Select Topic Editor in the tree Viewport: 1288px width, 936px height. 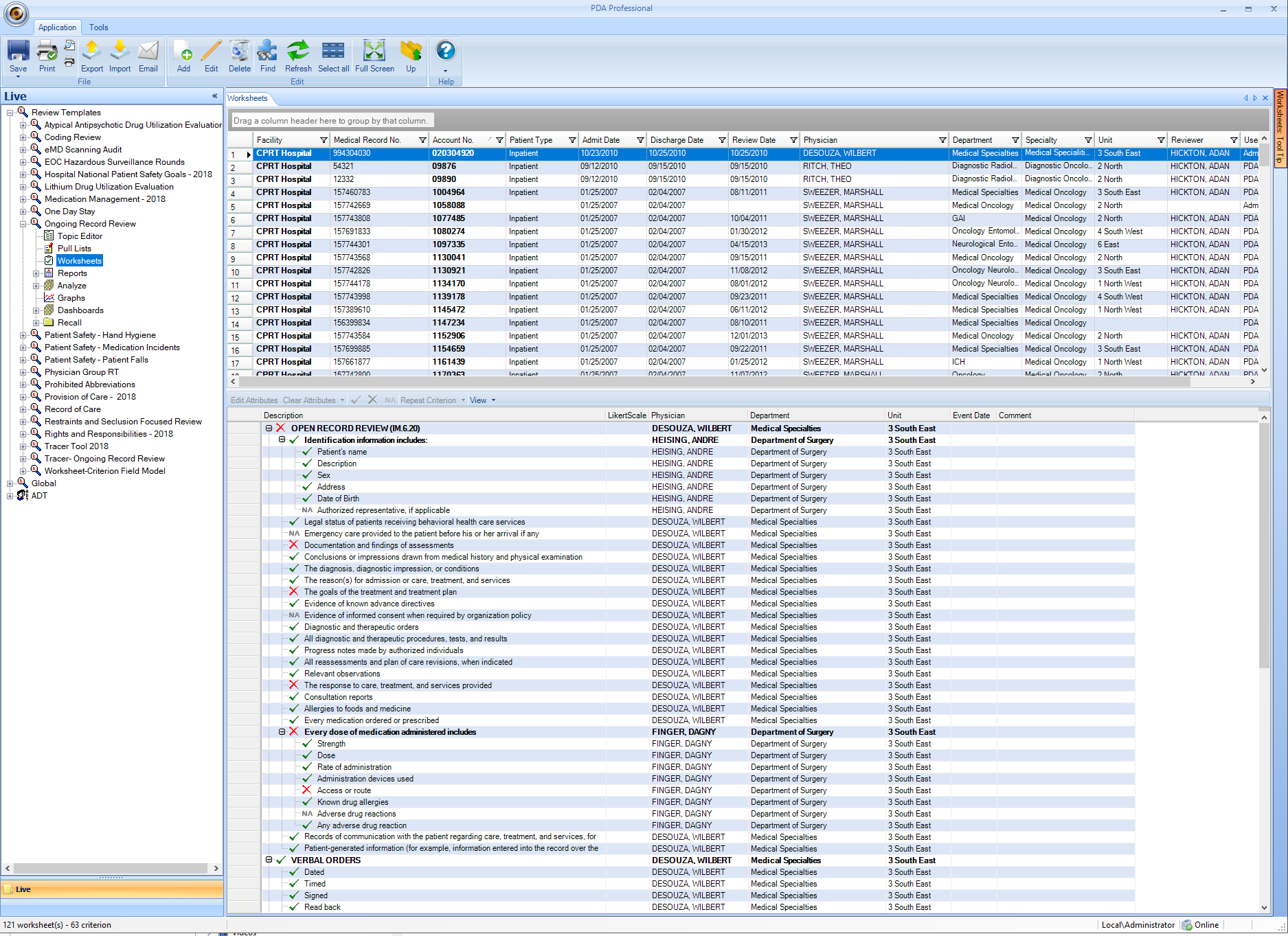tap(80, 236)
